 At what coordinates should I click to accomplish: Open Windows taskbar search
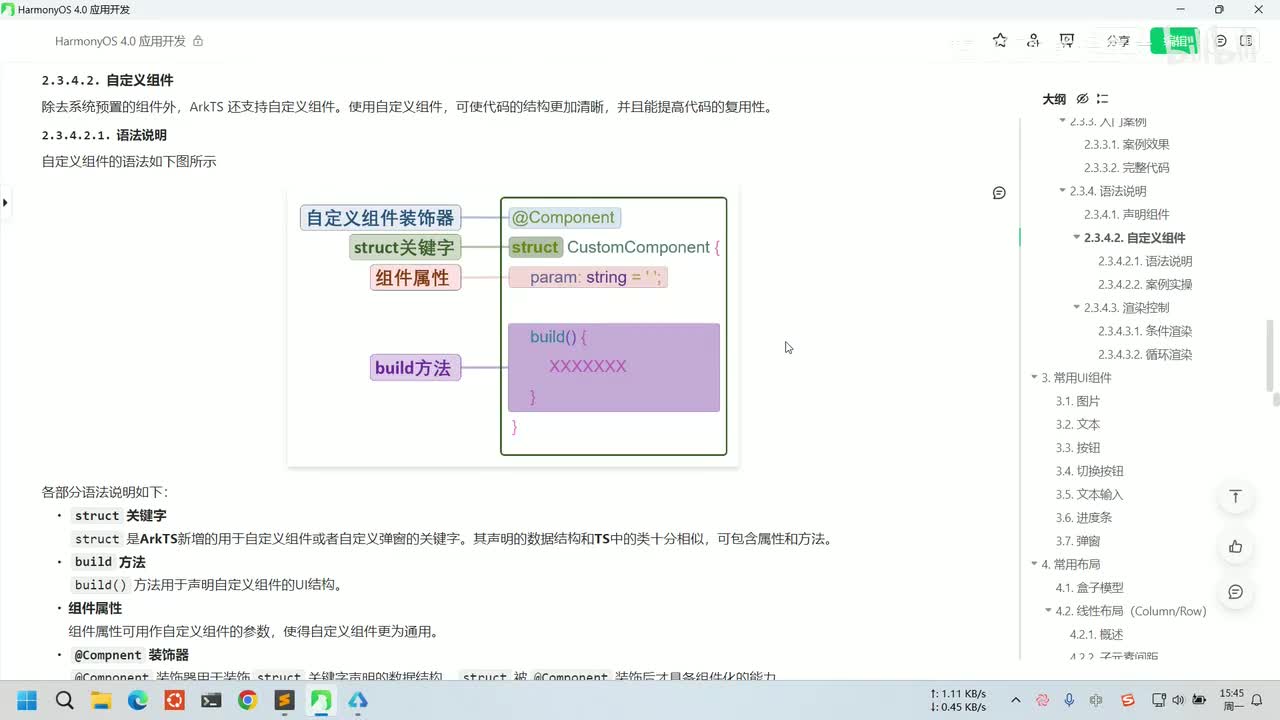[65, 700]
